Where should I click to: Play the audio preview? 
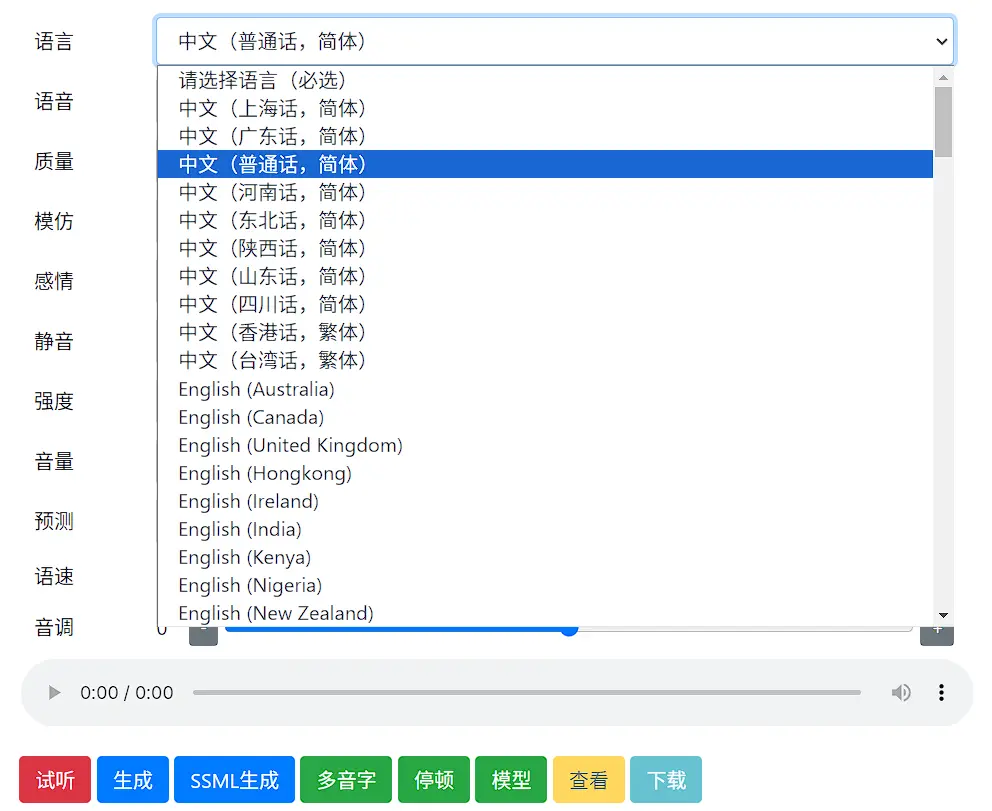tap(55, 693)
